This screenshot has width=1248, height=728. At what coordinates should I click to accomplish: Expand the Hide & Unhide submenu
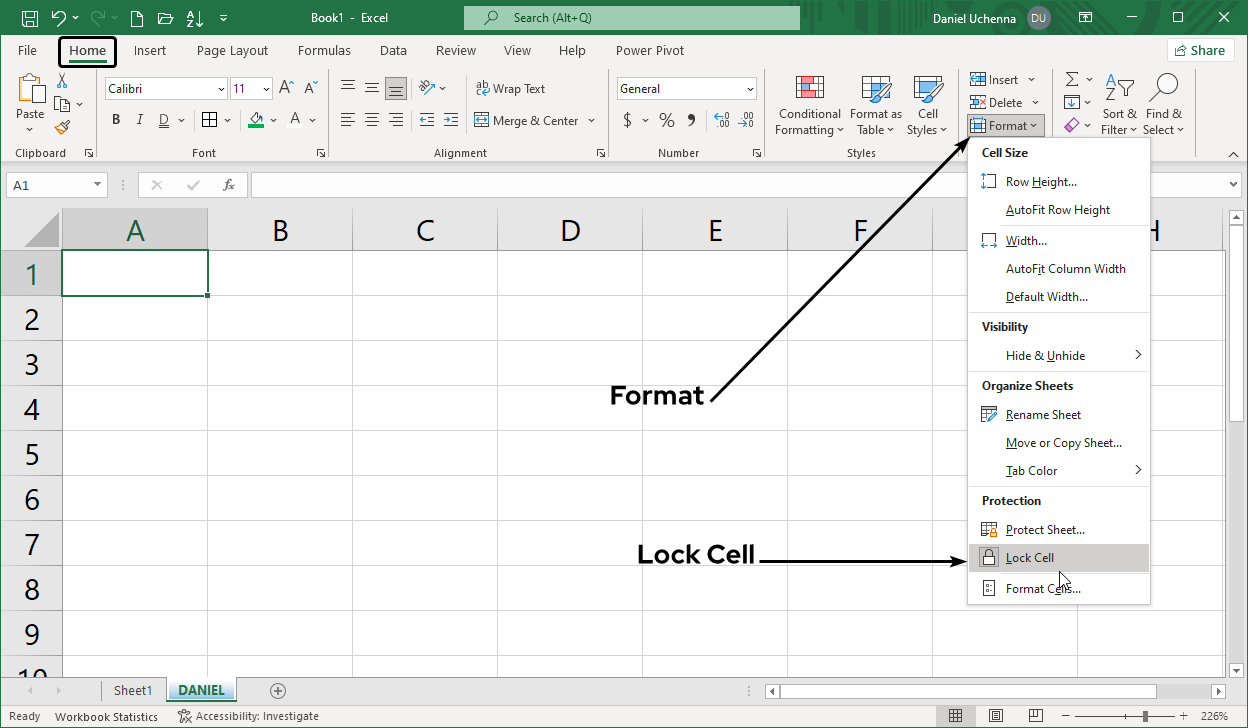pos(1059,356)
